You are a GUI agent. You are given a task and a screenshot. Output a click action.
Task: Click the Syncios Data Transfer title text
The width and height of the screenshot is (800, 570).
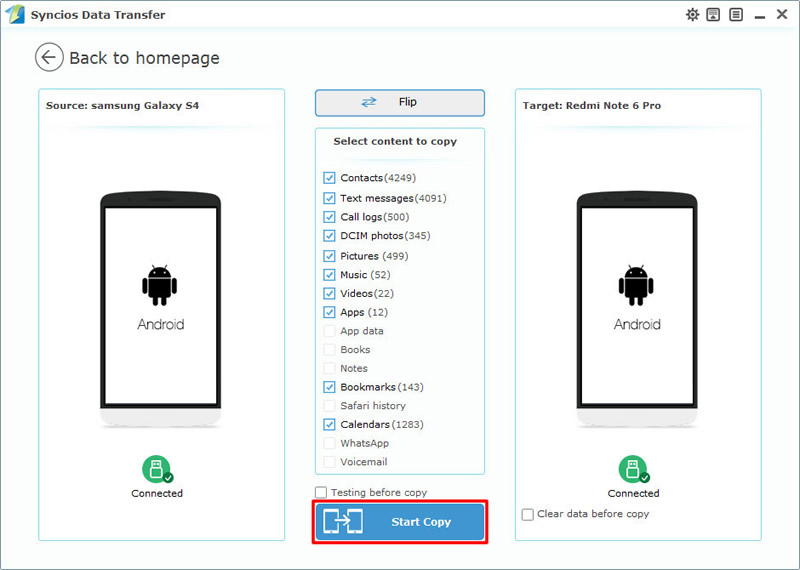pyautogui.click(x=98, y=15)
